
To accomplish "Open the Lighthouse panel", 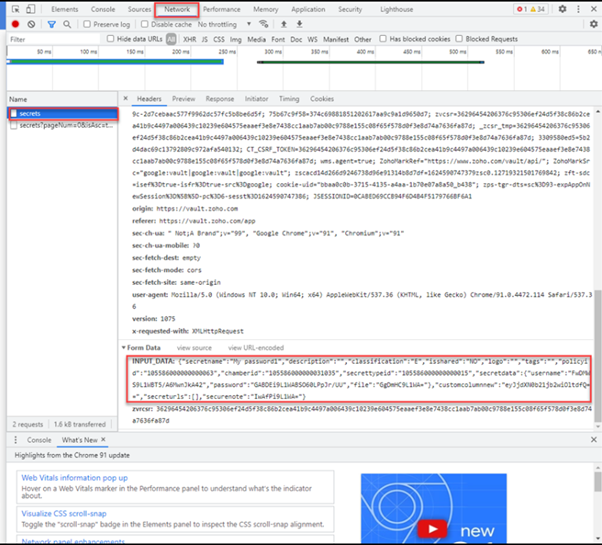I will (x=397, y=9).
